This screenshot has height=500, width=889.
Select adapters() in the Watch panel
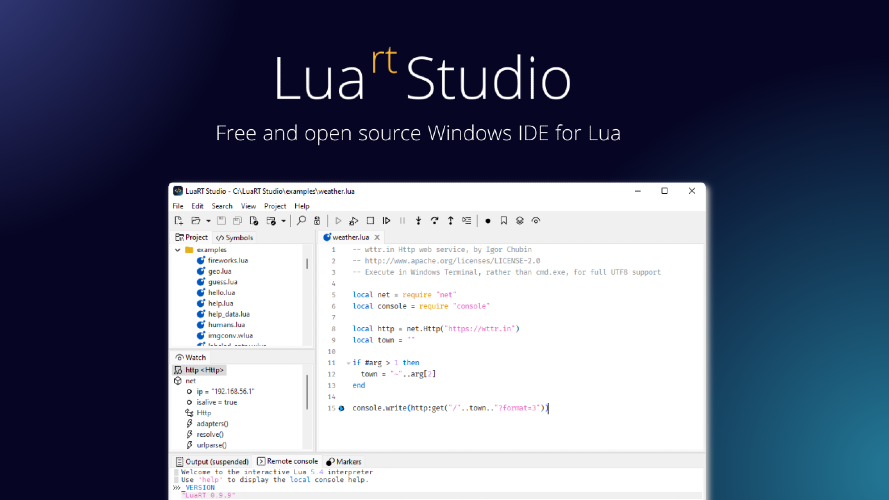tap(212, 424)
